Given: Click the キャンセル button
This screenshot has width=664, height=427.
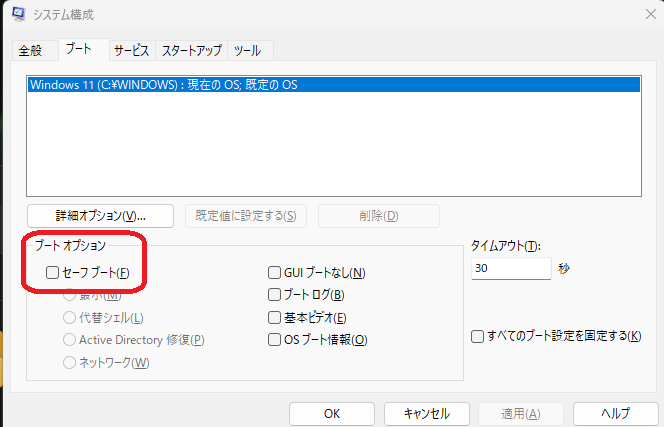Looking at the screenshot, I should pyautogui.click(x=427, y=414).
